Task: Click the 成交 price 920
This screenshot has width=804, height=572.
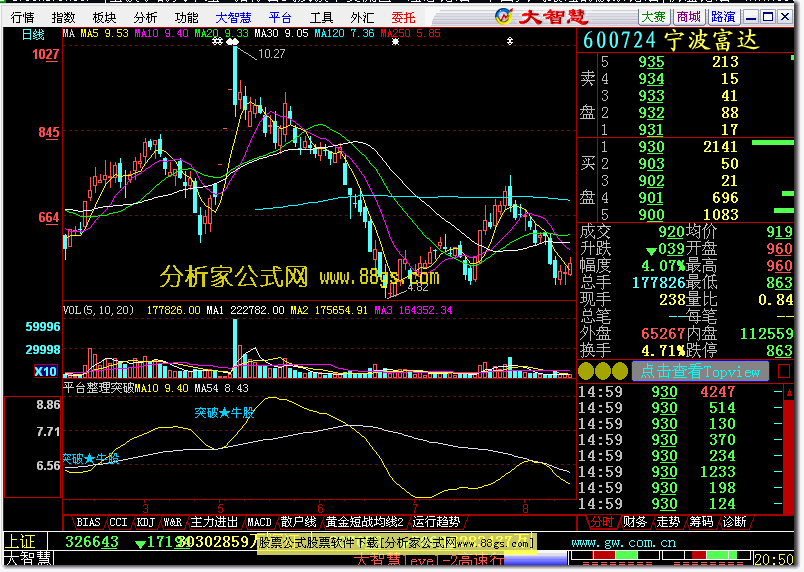Action: click(x=671, y=232)
